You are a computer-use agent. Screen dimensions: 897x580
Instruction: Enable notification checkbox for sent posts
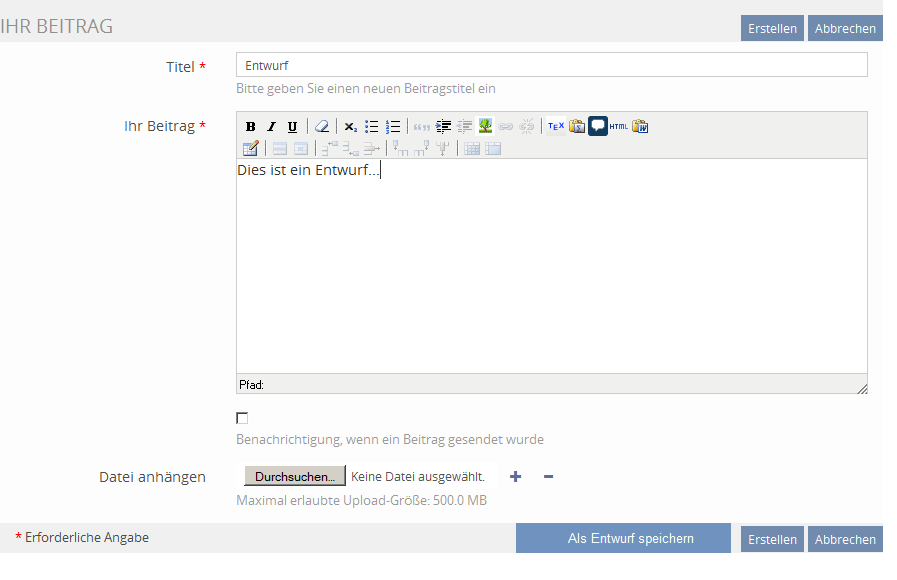coord(242,418)
